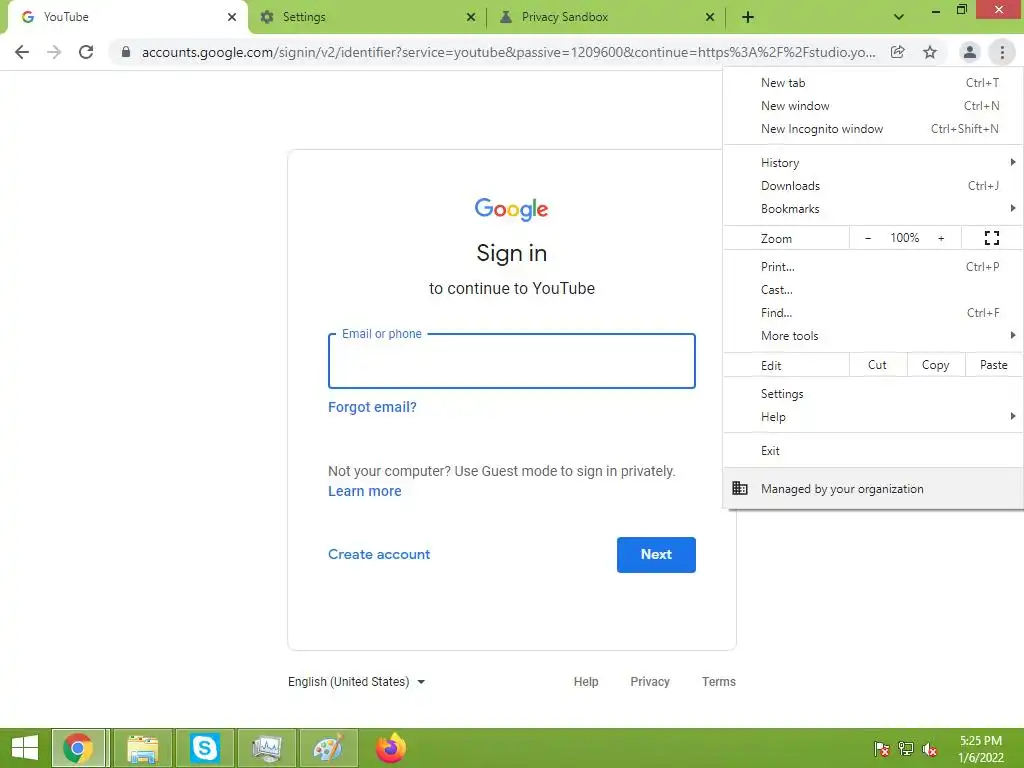The width and height of the screenshot is (1024, 768).
Task: Open the system monitor taskbar icon
Action: point(266,748)
